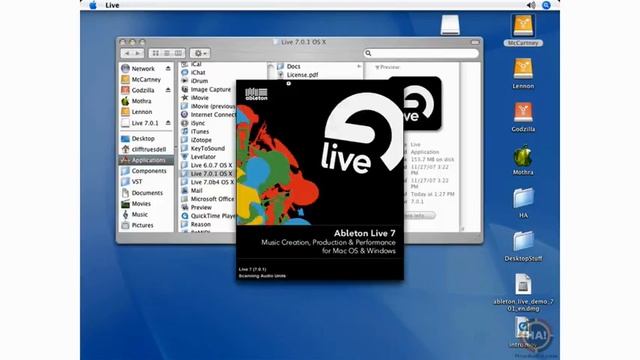Switch Finder to icon view
Screen dimensions: 640x360
[x=156, y=53]
